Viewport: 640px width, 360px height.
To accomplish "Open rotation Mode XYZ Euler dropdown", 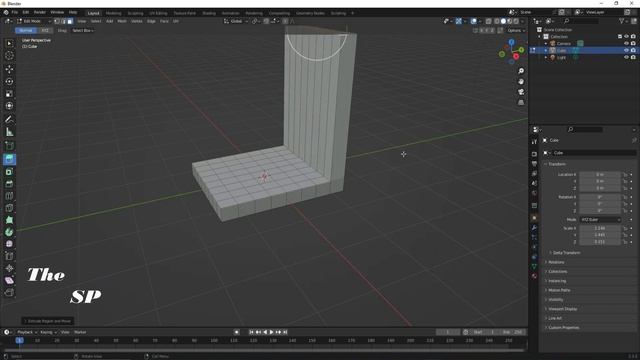I will [x=600, y=220].
